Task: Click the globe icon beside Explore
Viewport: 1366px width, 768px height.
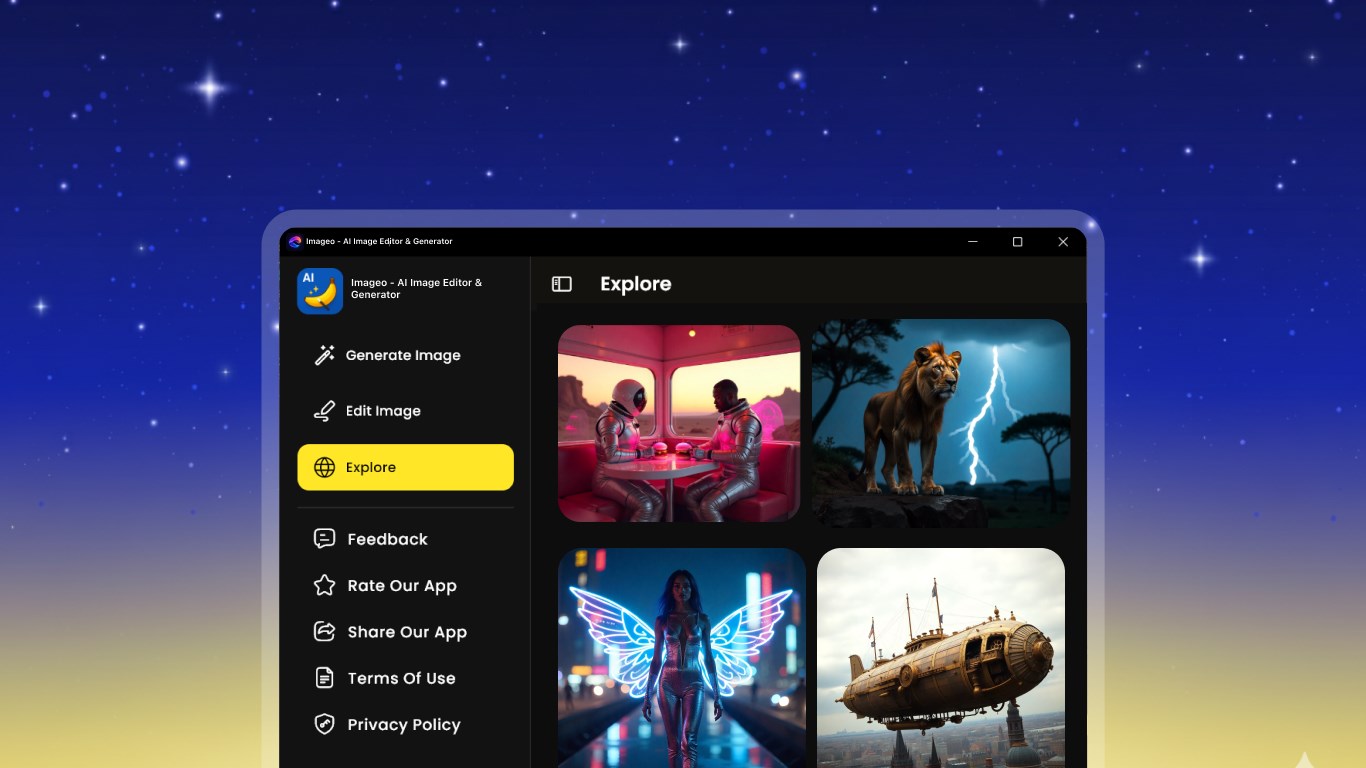Action: (324, 467)
